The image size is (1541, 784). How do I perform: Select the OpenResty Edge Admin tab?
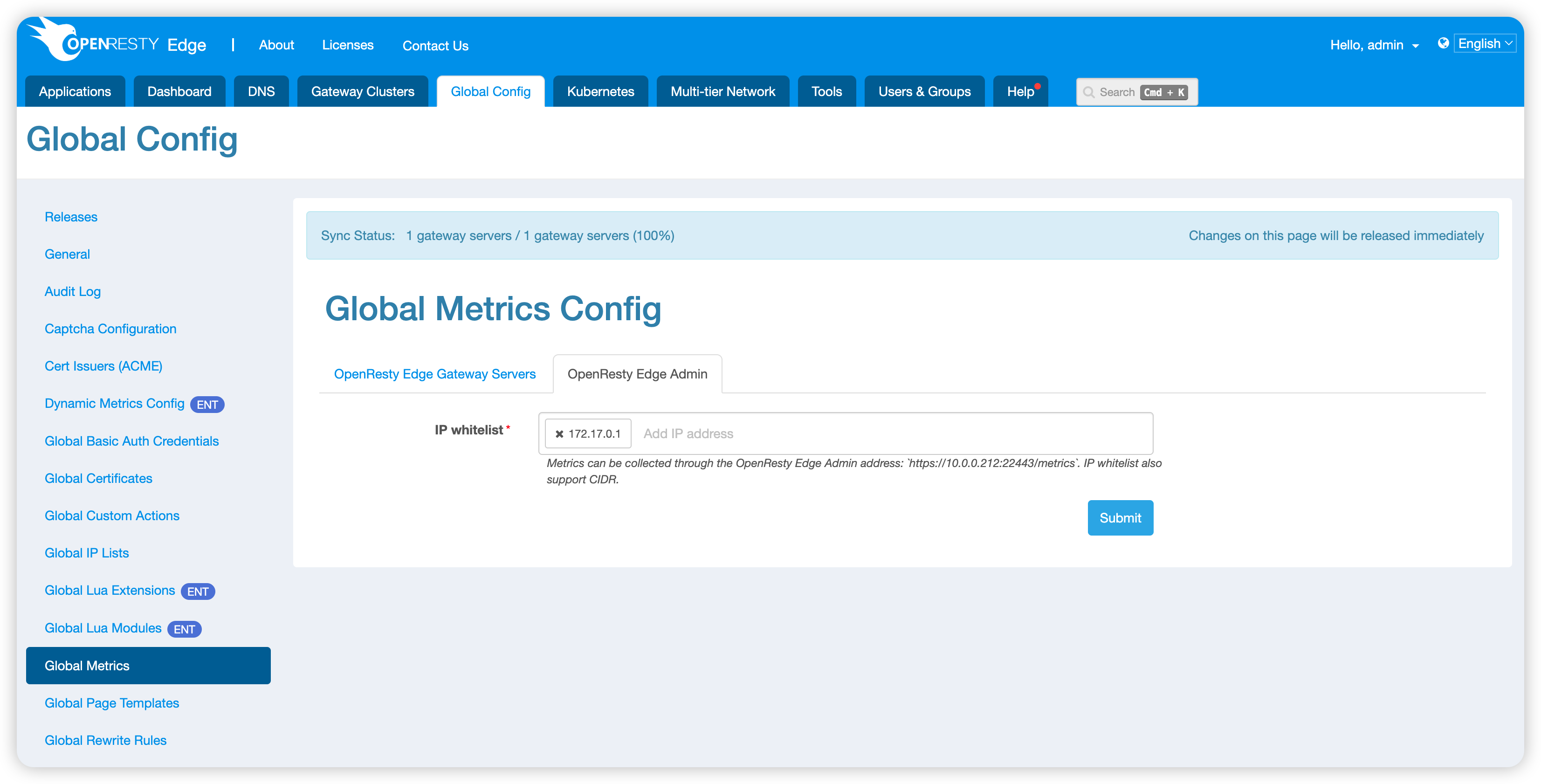pos(637,374)
